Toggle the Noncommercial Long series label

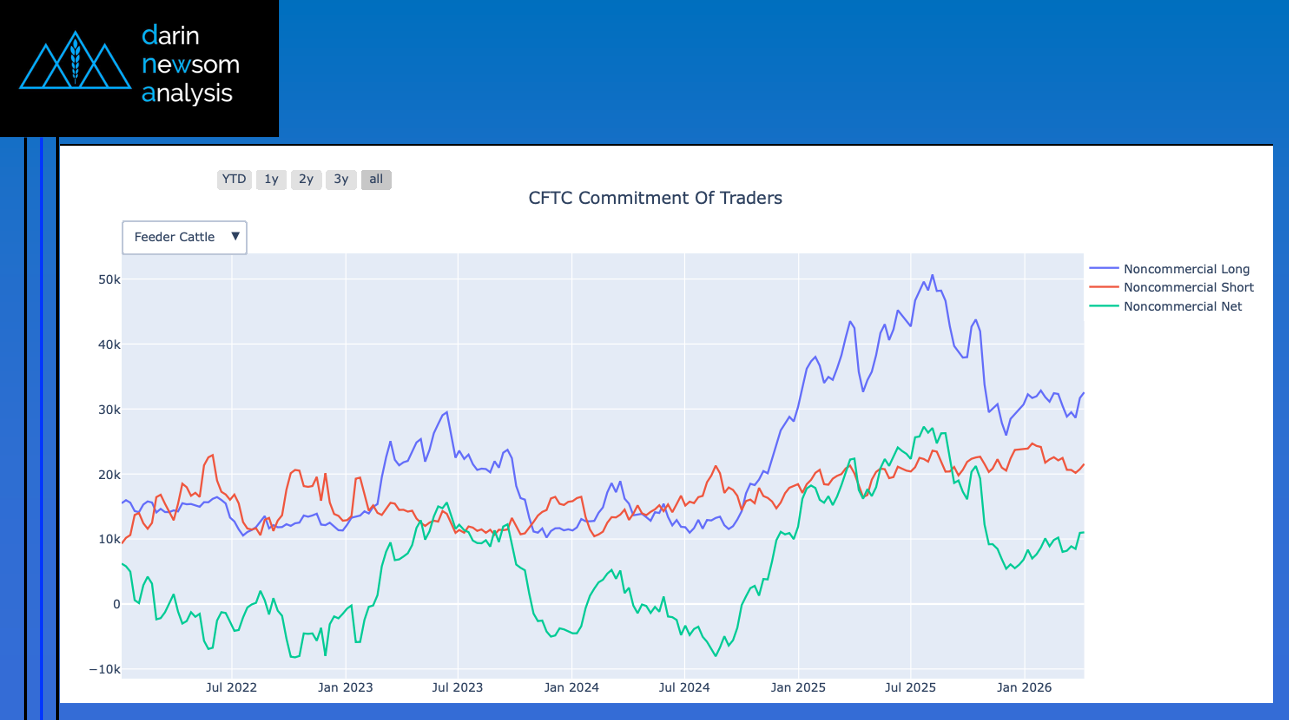[x=1186, y=269]
